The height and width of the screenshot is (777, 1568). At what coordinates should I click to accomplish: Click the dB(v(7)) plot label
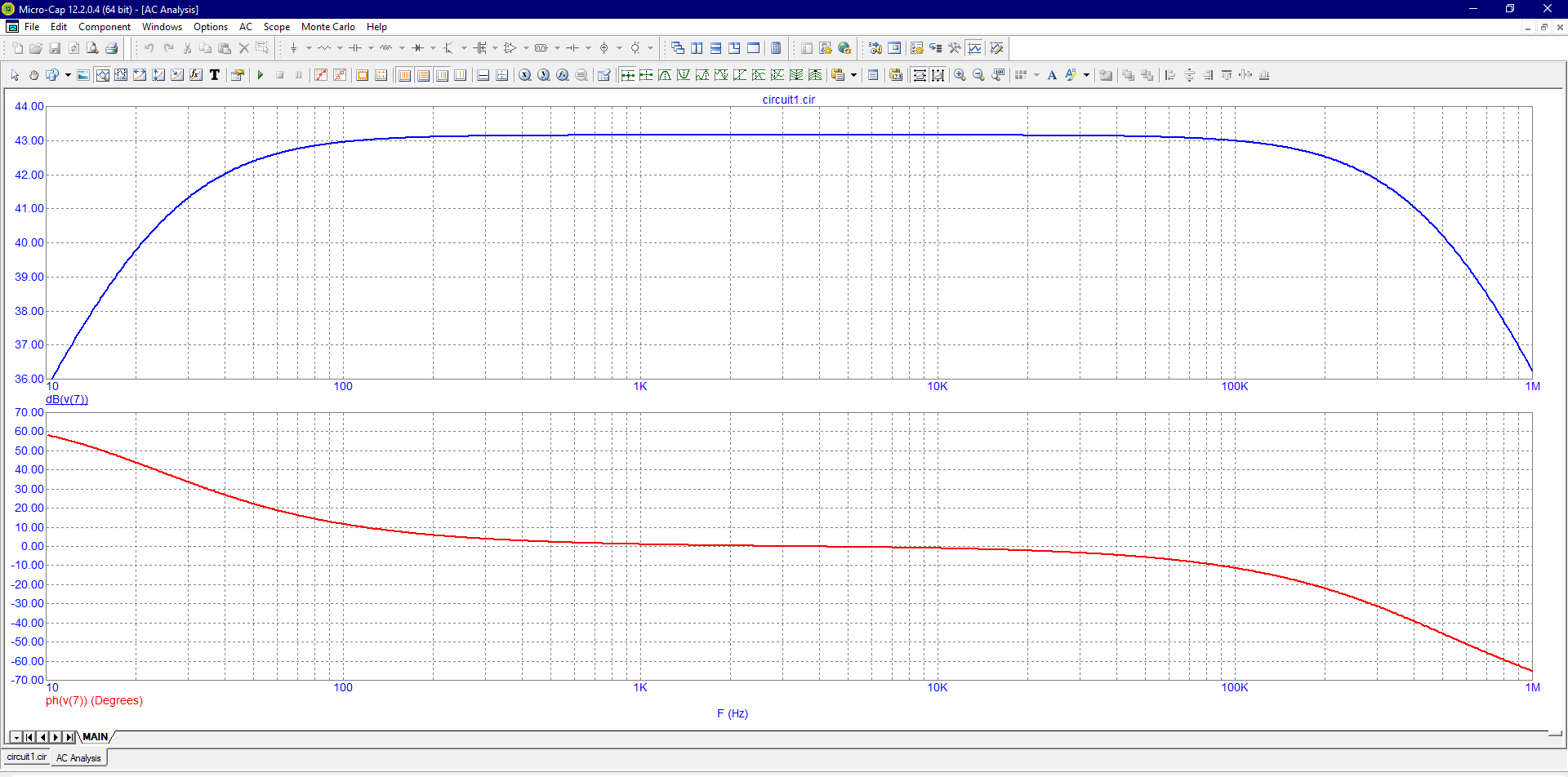tap(67, 399)
